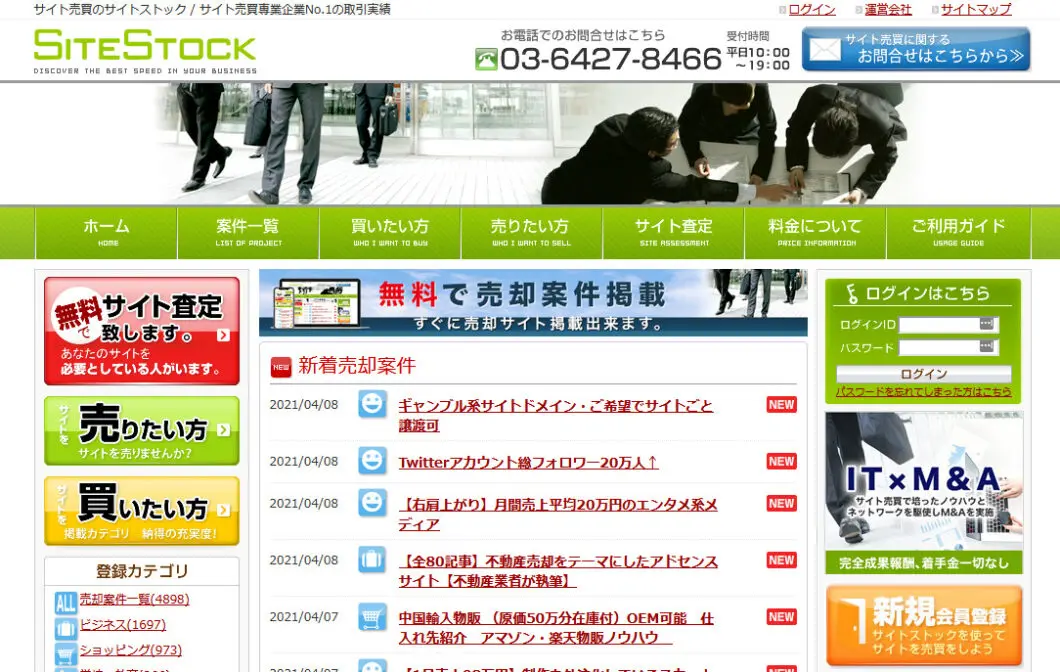Open the 案件一覧 navigation tab
The height and width of the screenshot is (672, 1060).
click(x=248, y=233)
